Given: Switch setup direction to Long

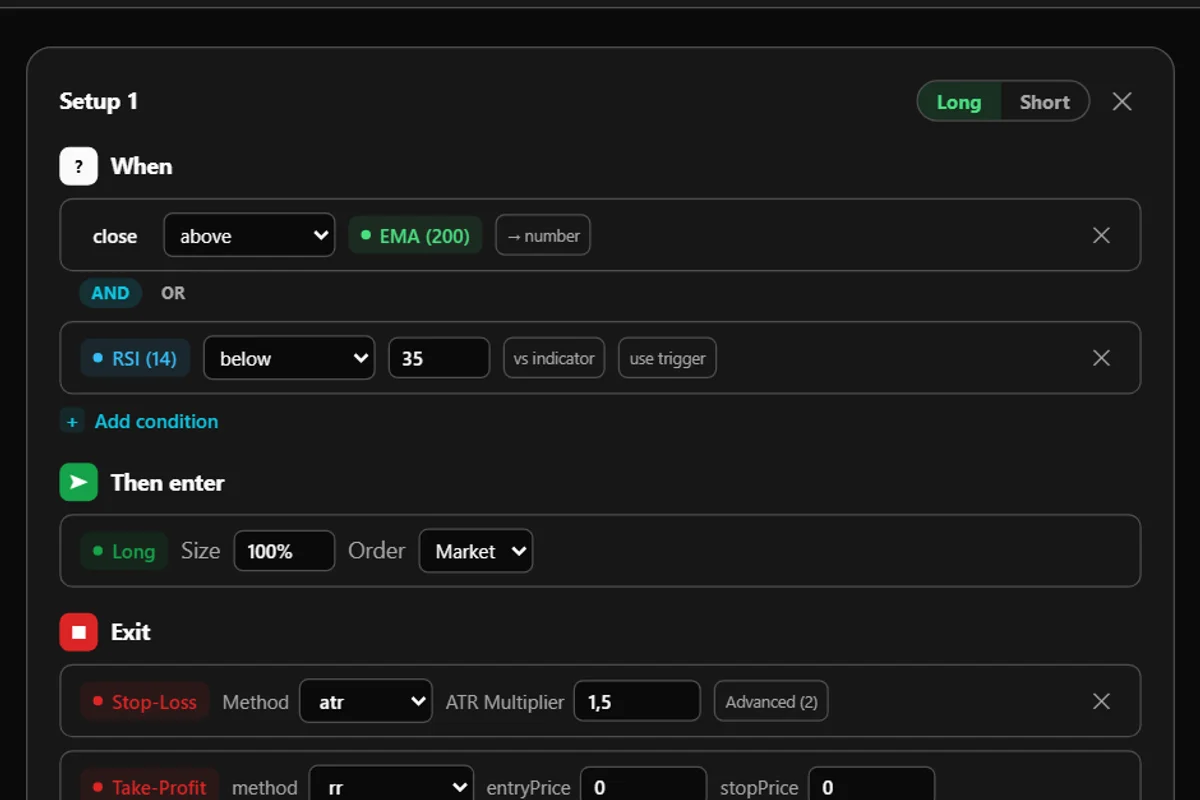Looking at the screenshot, I should pyautogui.click(x=959, y=102).
